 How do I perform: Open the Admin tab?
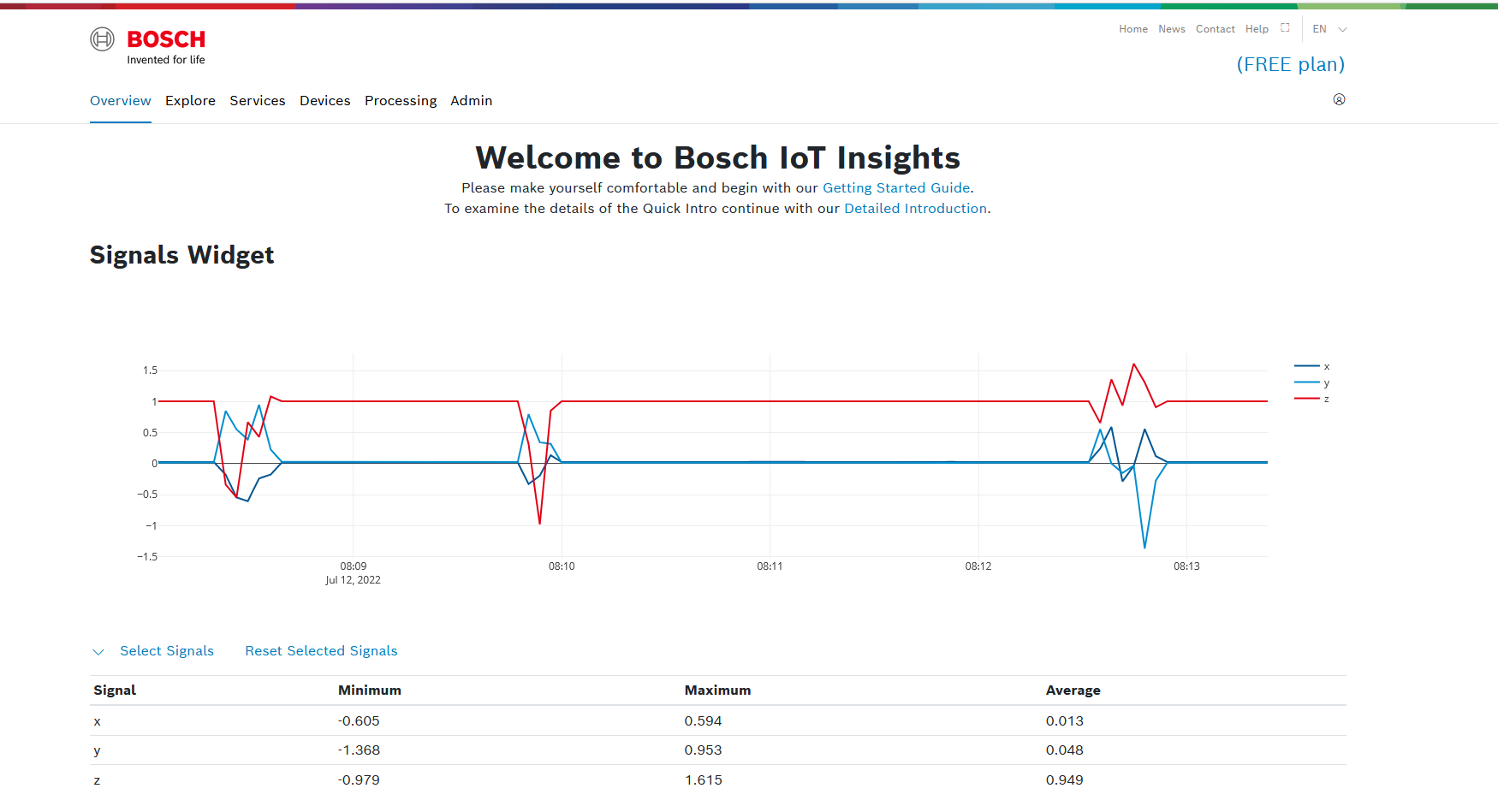pos(472,101)
